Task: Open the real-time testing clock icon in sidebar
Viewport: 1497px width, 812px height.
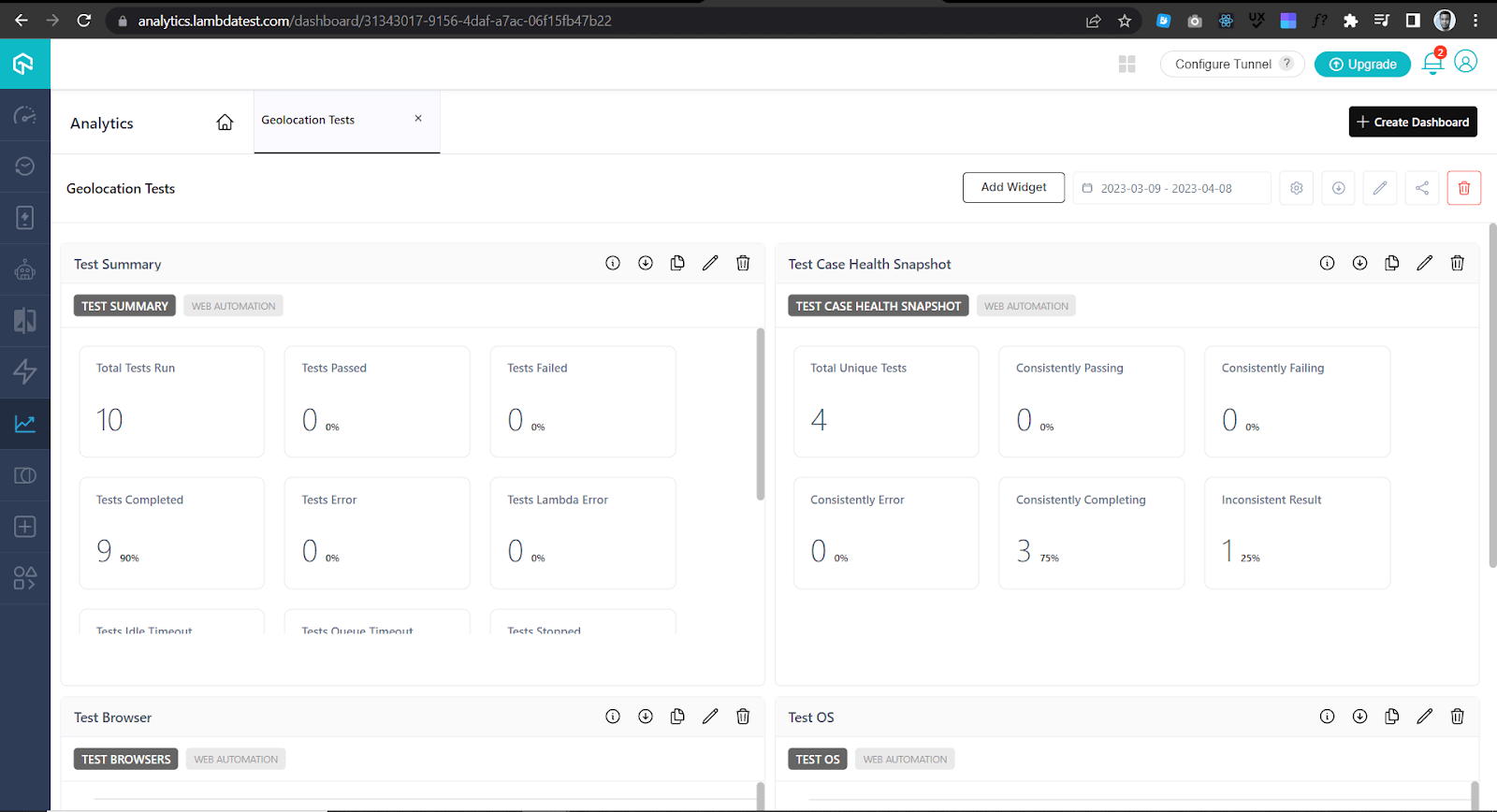Action: click(x=25, y=167)
